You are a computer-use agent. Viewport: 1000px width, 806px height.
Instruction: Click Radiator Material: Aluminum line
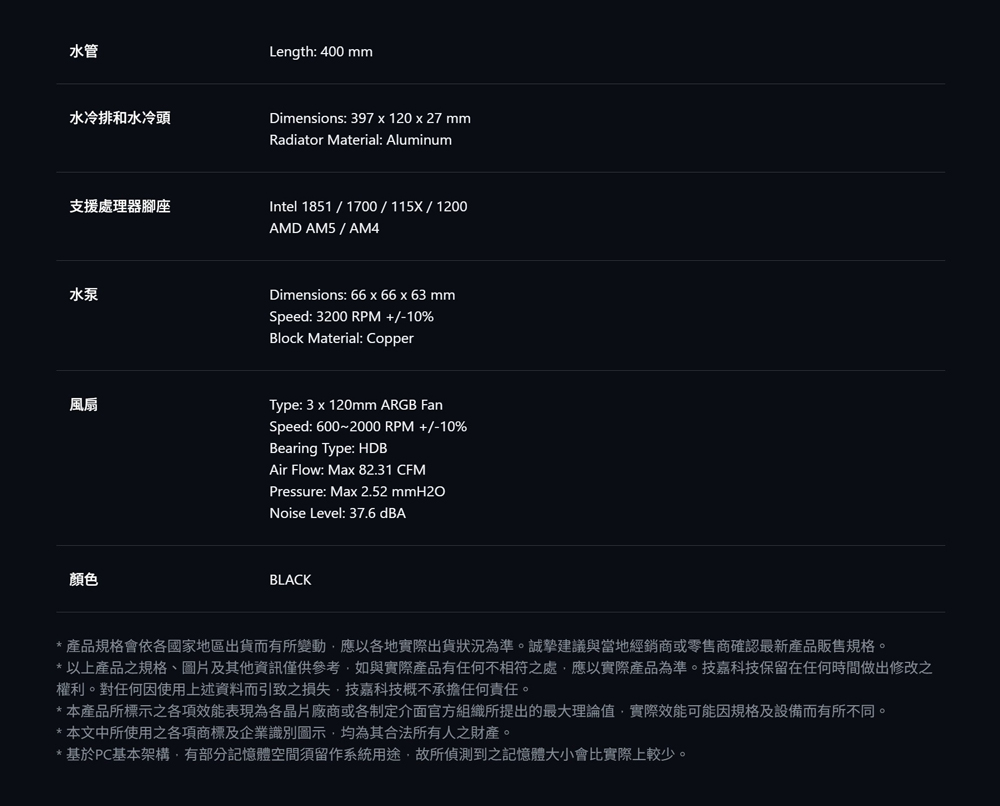360,140
